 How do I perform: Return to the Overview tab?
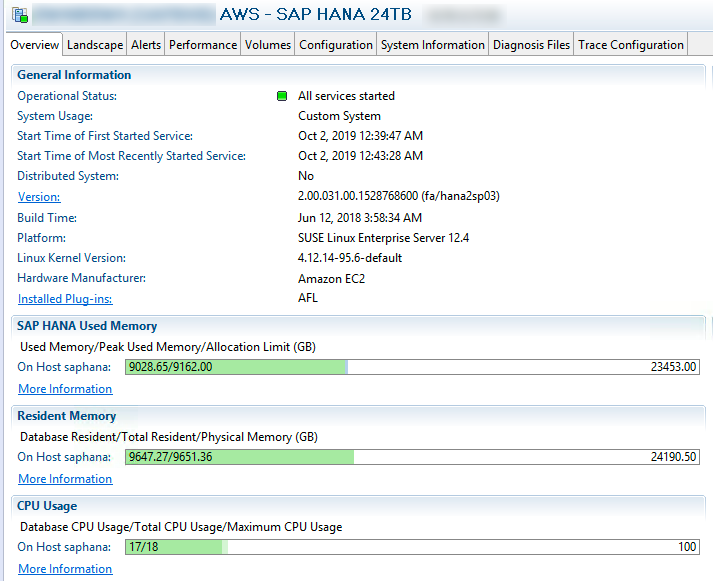click(35, 45)
